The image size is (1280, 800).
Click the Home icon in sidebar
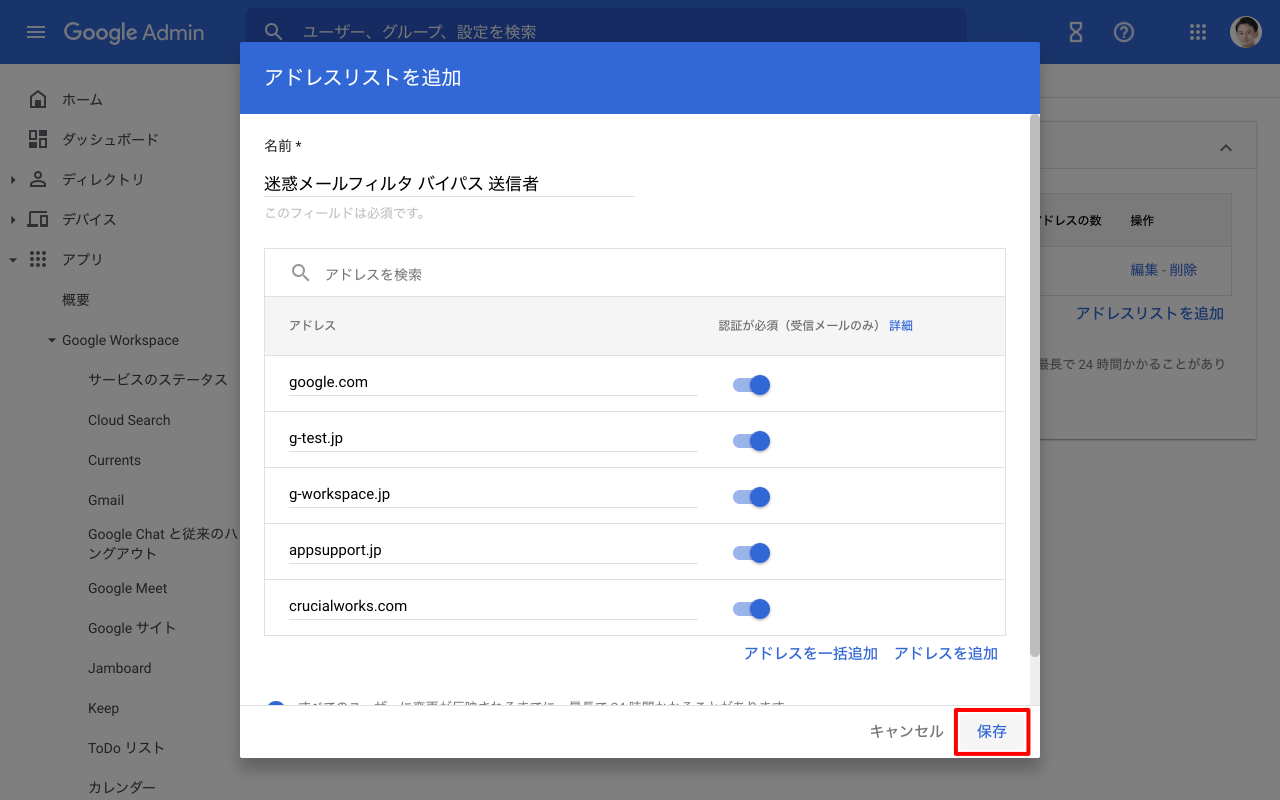pos(38,99)
